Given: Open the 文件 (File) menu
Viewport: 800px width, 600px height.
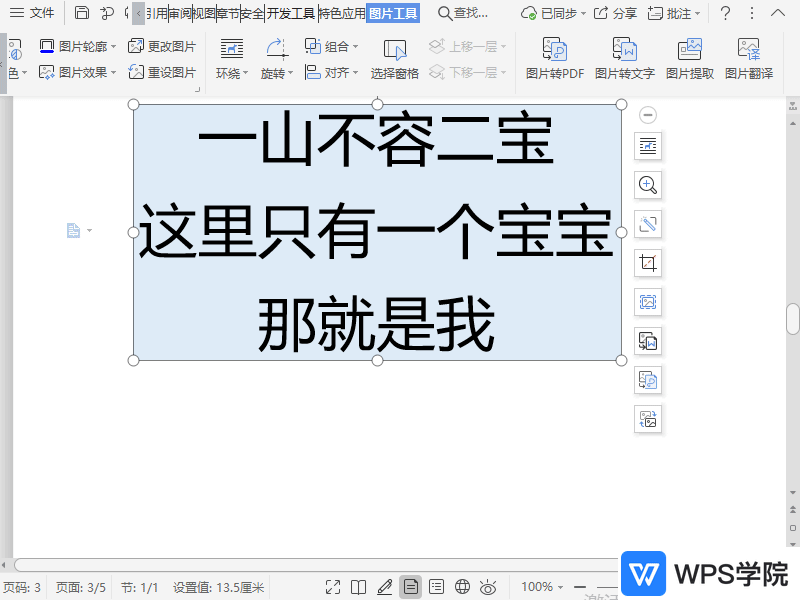Looking at the screenshot, I should coord(32,13).
